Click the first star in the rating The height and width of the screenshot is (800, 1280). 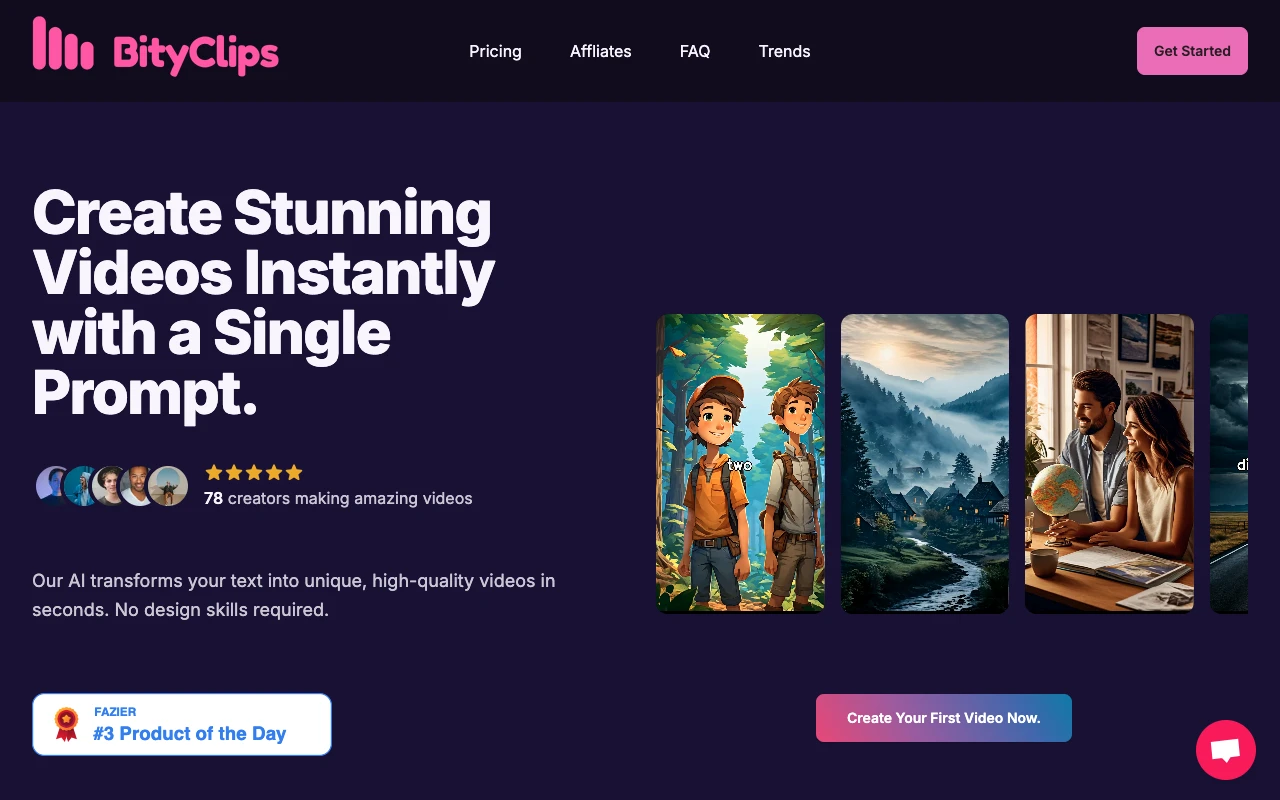coord(214,473)
